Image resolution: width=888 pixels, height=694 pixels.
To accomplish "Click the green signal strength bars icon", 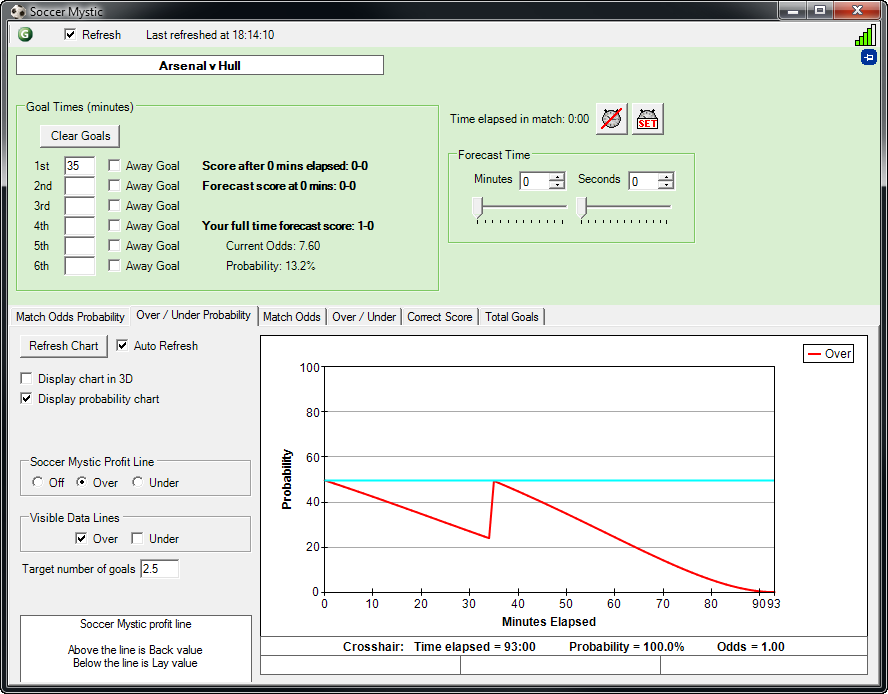I will [865, 36].
